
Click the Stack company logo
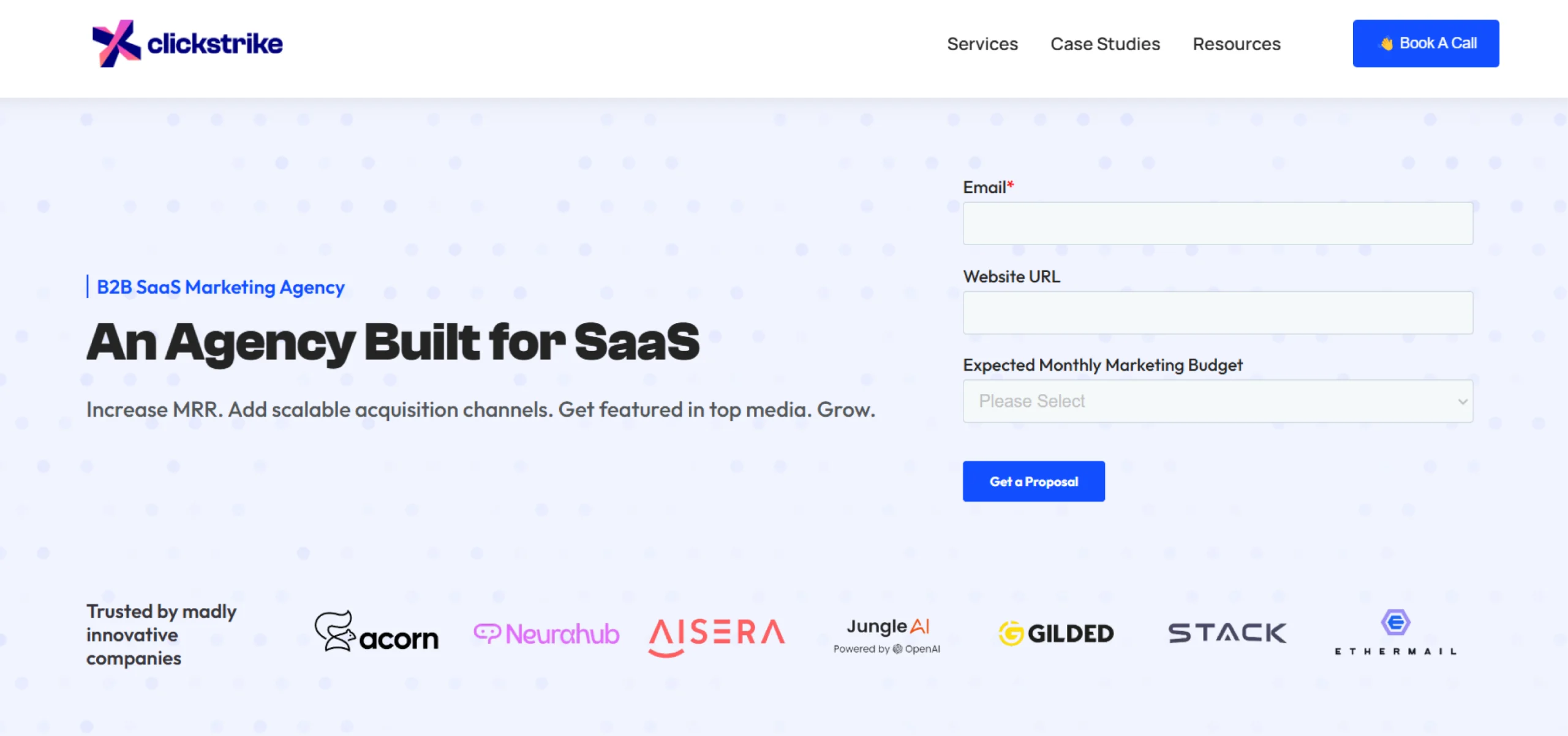tap(1227, 633)
